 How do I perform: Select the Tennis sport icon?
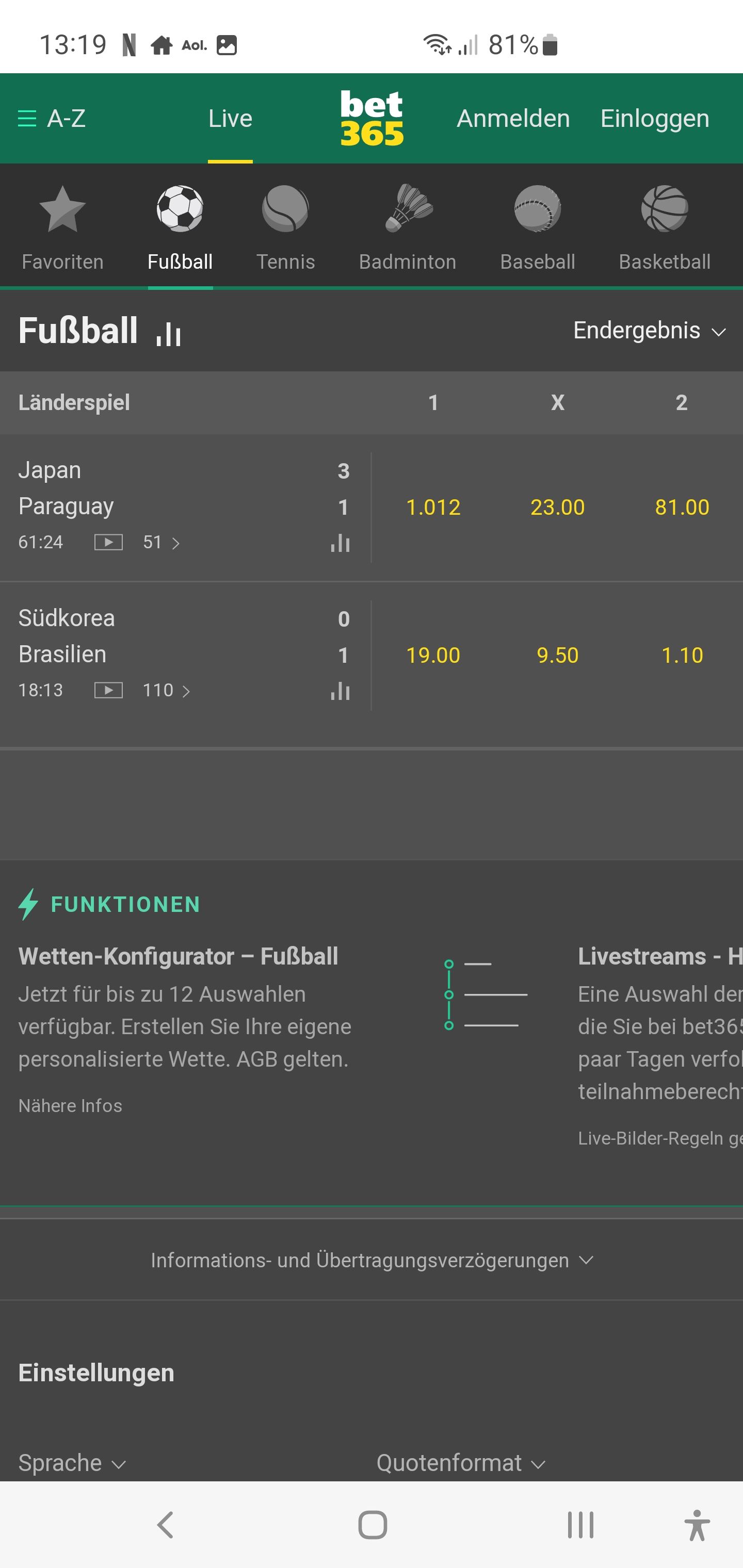pos(286,209)
